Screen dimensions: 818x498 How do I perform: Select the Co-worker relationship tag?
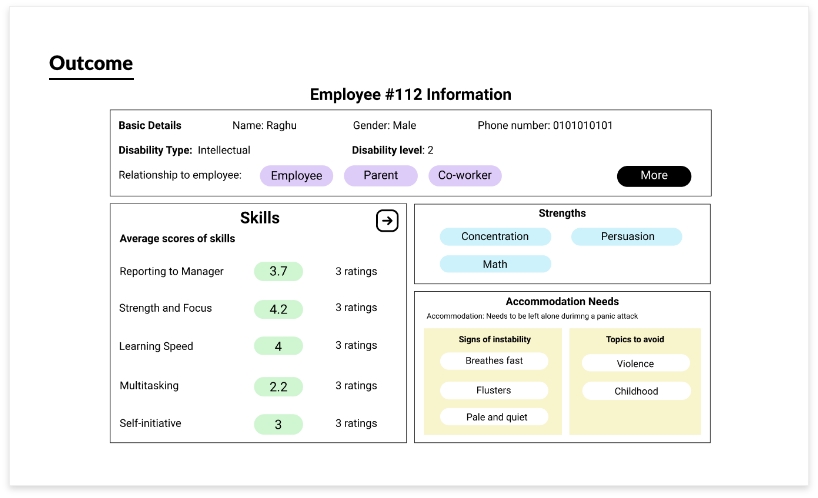click(x=465, y=176)
